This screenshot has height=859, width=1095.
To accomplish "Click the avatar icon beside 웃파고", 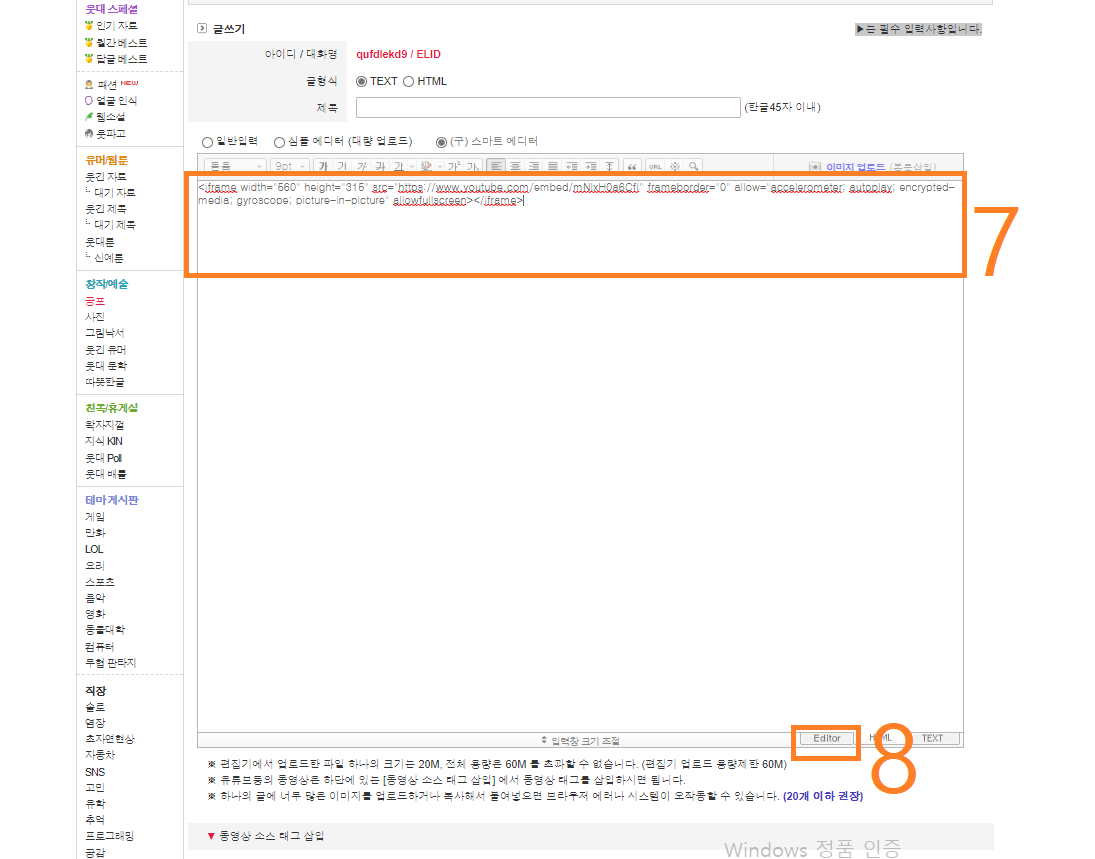I will pyautogui.click(x=89, y=133).
